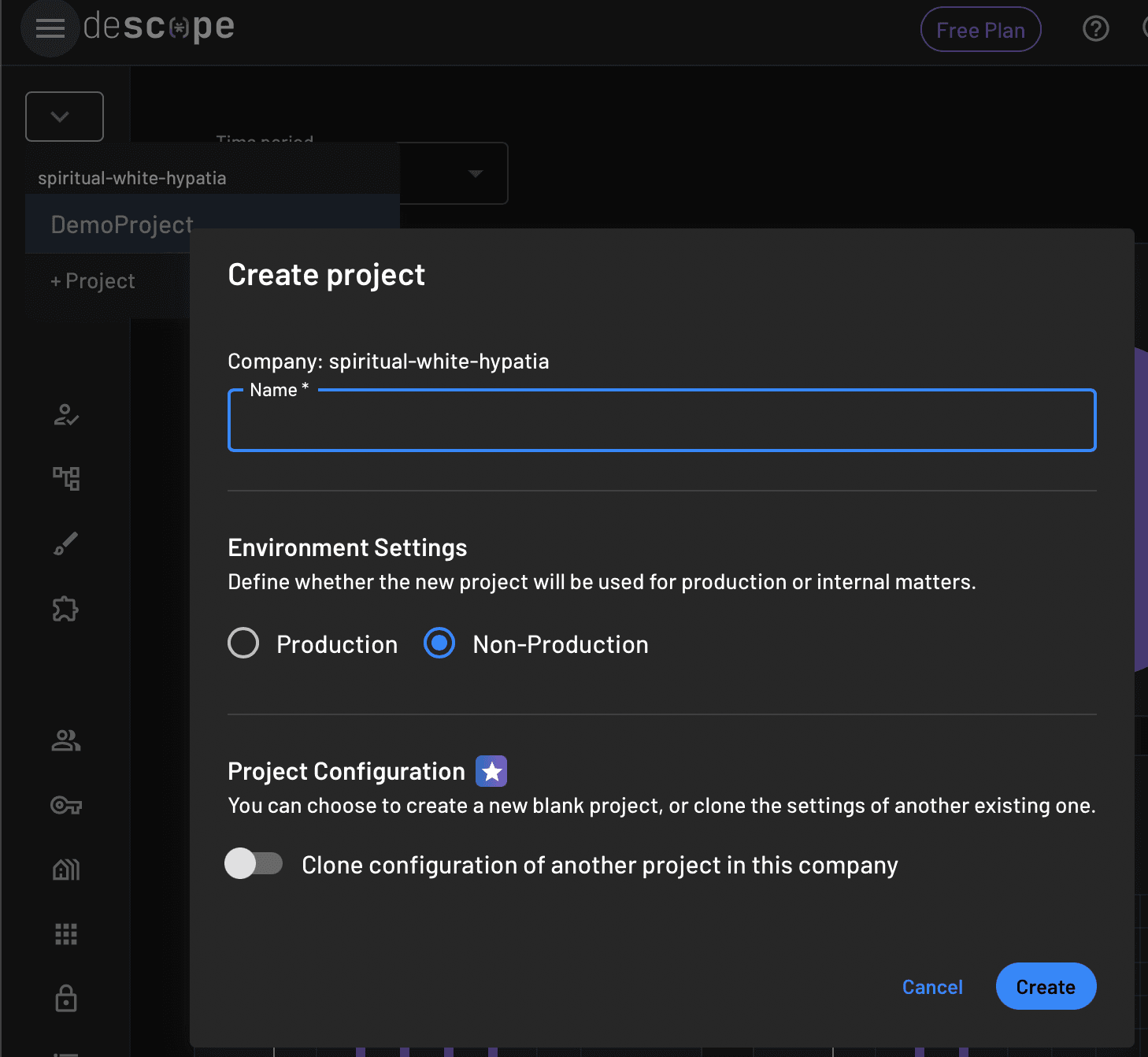The image size is (1148, 1057).
Task: Click inside the Name input field
Action: (661, 421)
